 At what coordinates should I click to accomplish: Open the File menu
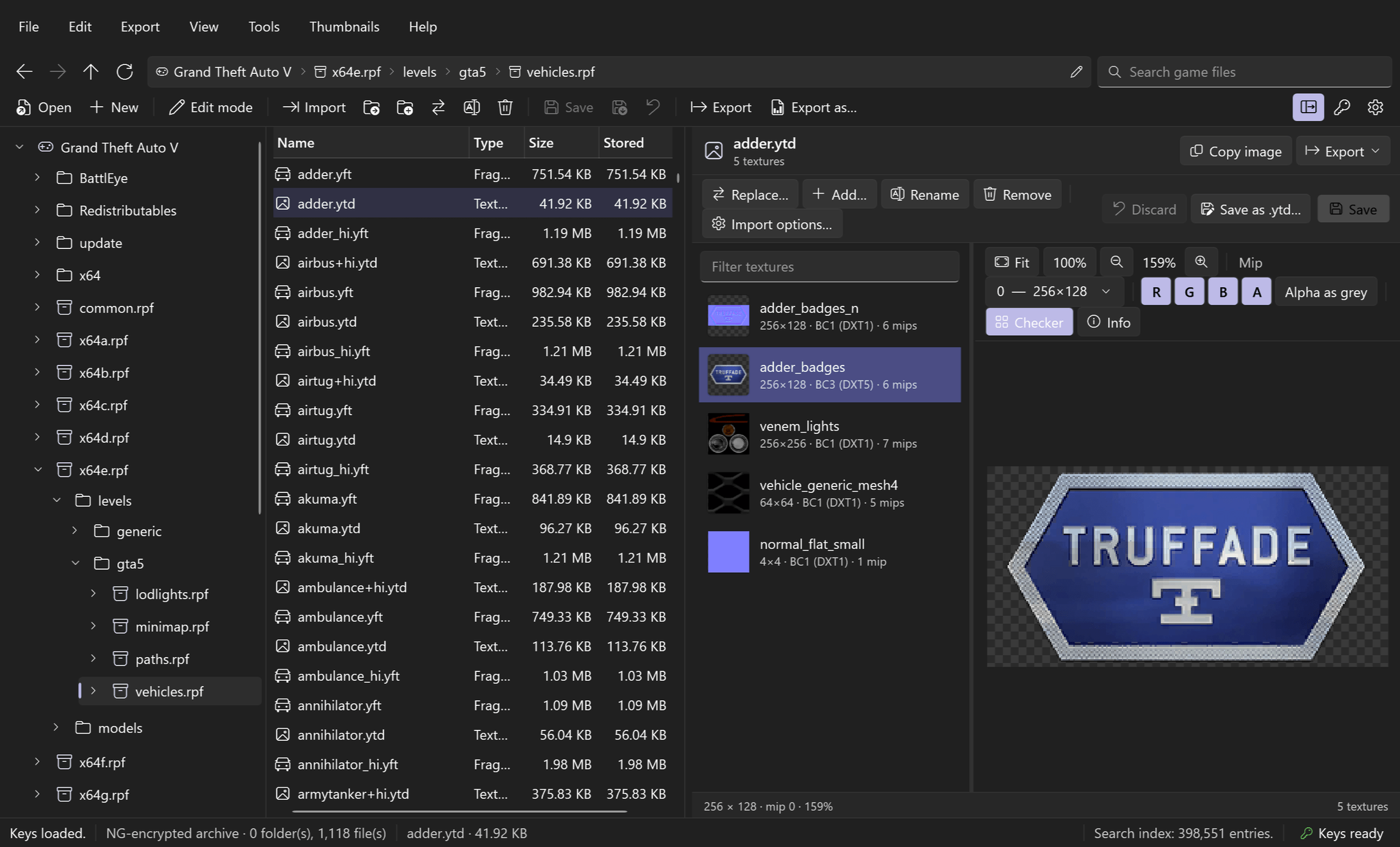pyautogui.click(x=28, y=26)
